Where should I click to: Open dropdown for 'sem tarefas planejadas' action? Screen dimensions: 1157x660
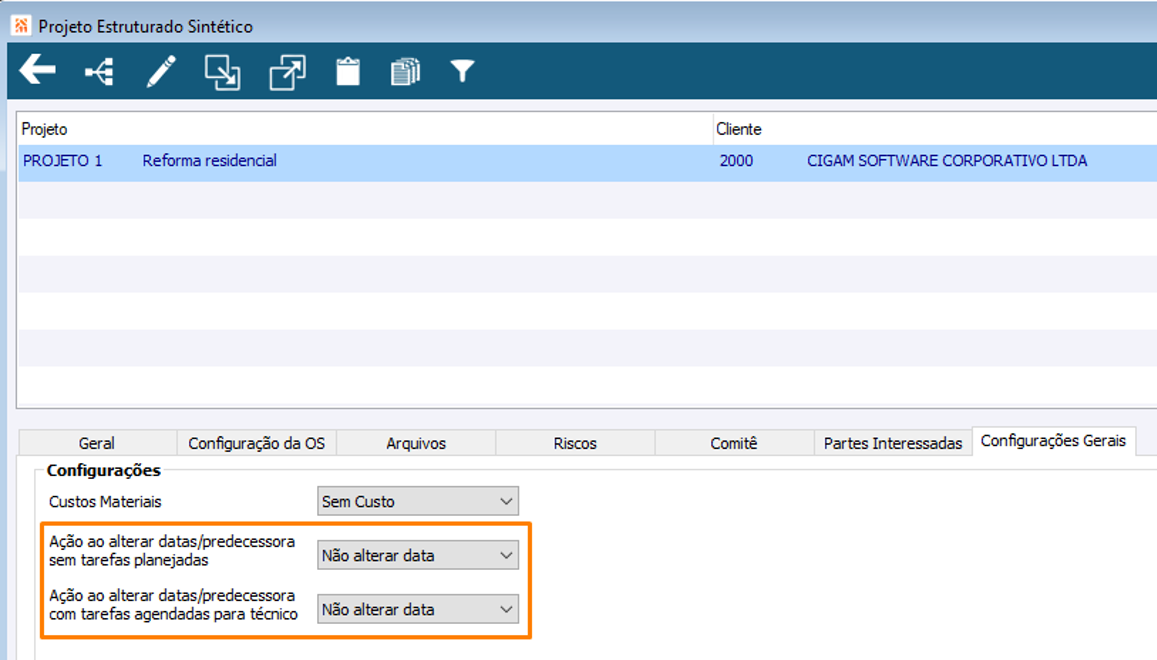[418, 555]
